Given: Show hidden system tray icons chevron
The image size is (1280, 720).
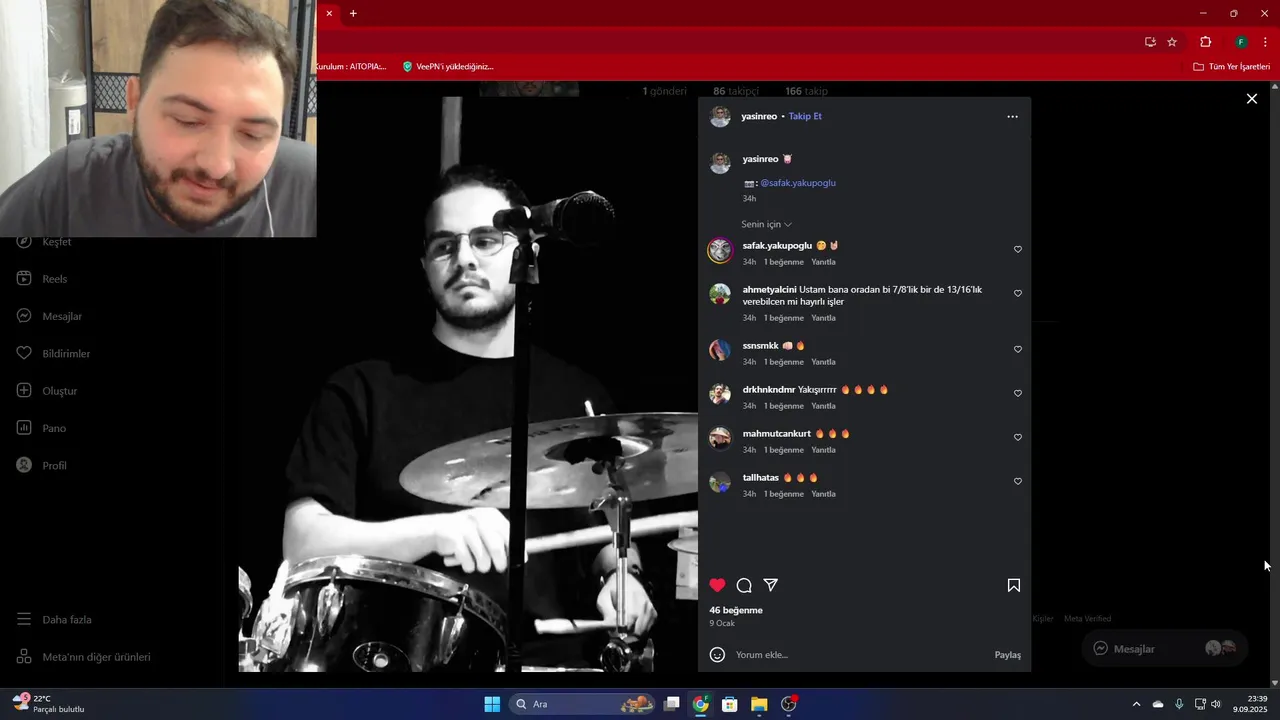Looking at the screenshot, I should [x=1136, y=704].
